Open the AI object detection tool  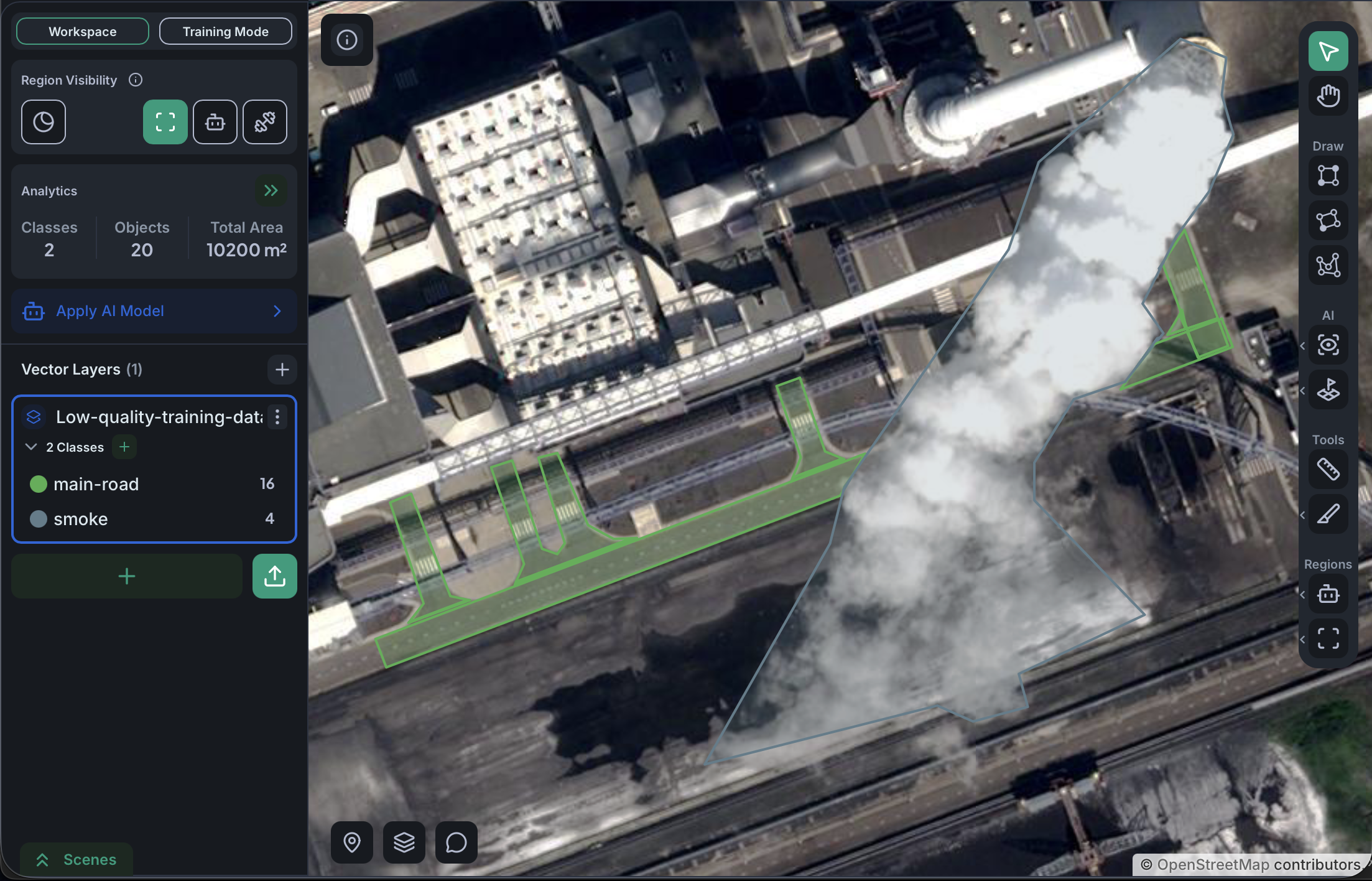[x=1328, y=345]
